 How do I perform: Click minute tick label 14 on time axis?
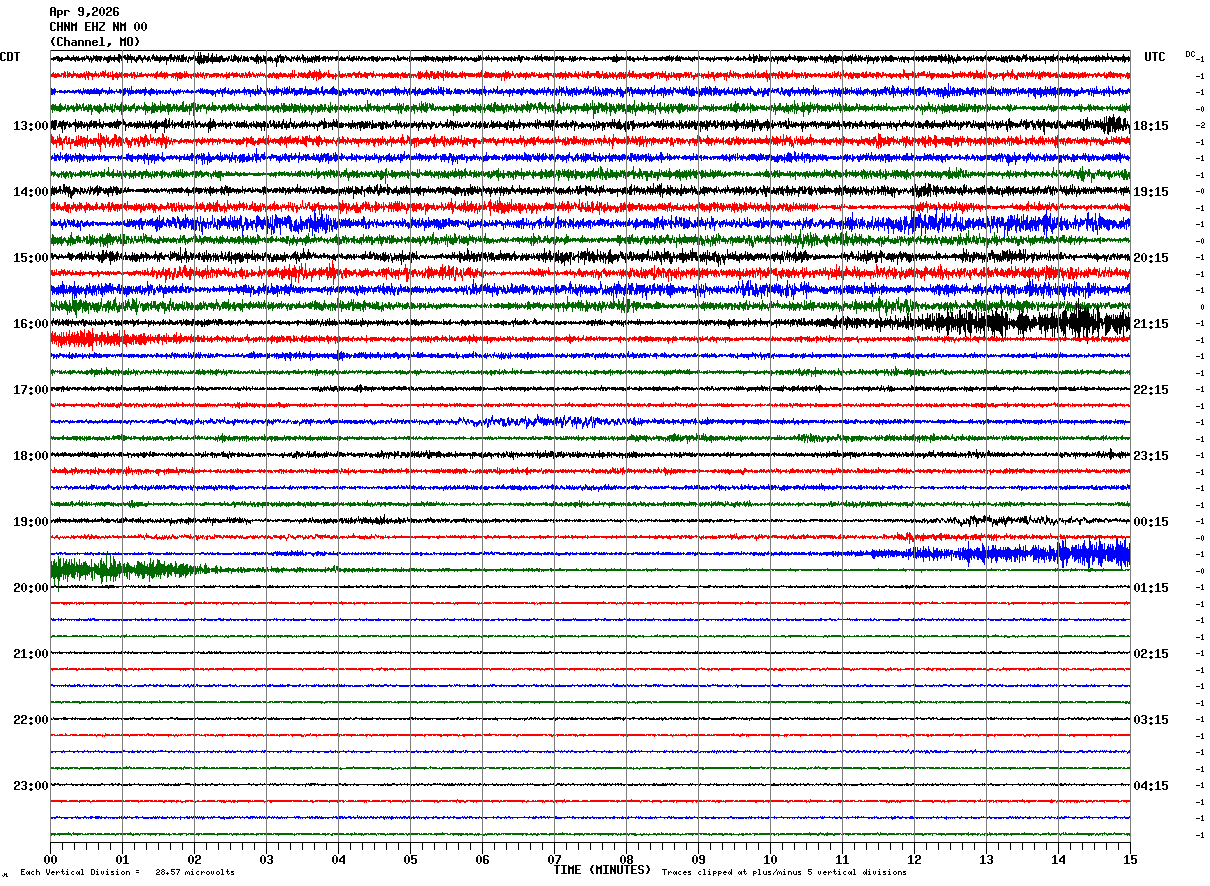click(1058, 859)
